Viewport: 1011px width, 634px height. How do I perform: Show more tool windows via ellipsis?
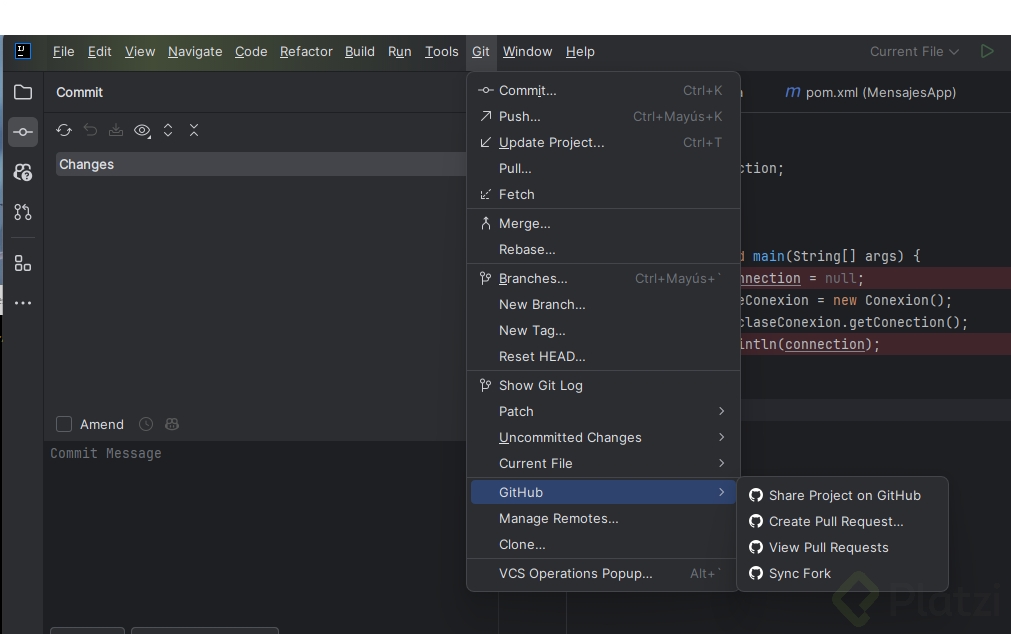pos(23,303)
